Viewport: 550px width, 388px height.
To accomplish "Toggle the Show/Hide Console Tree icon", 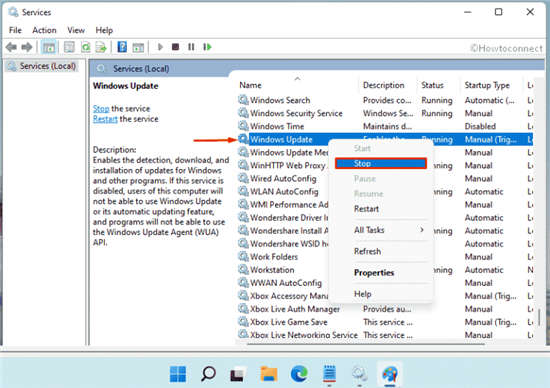I will tap(49, 47).
